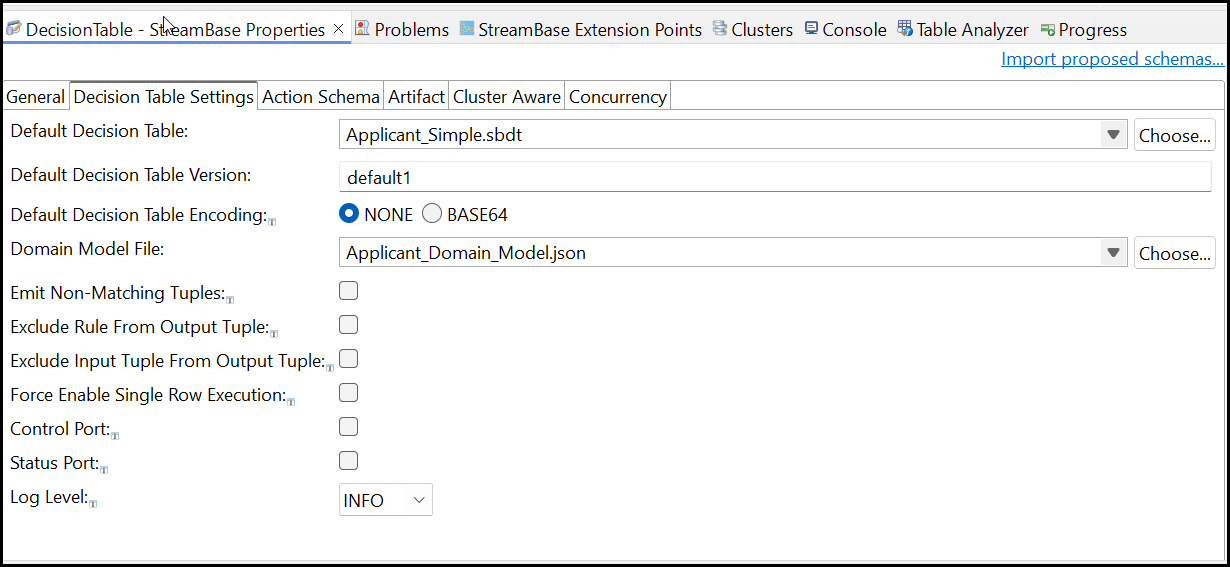Toggle the Control Port checkbox
1230x567 pixels.
(x=348, y=427)
